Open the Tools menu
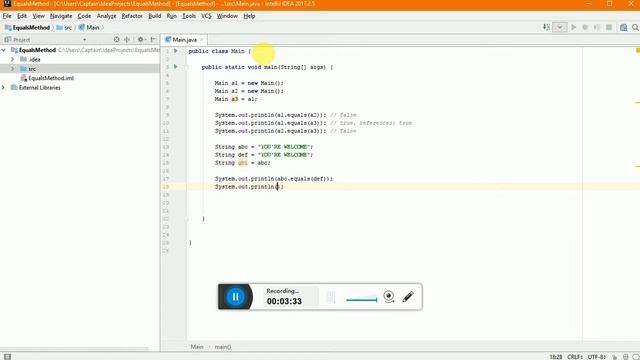 click(189, 16)
